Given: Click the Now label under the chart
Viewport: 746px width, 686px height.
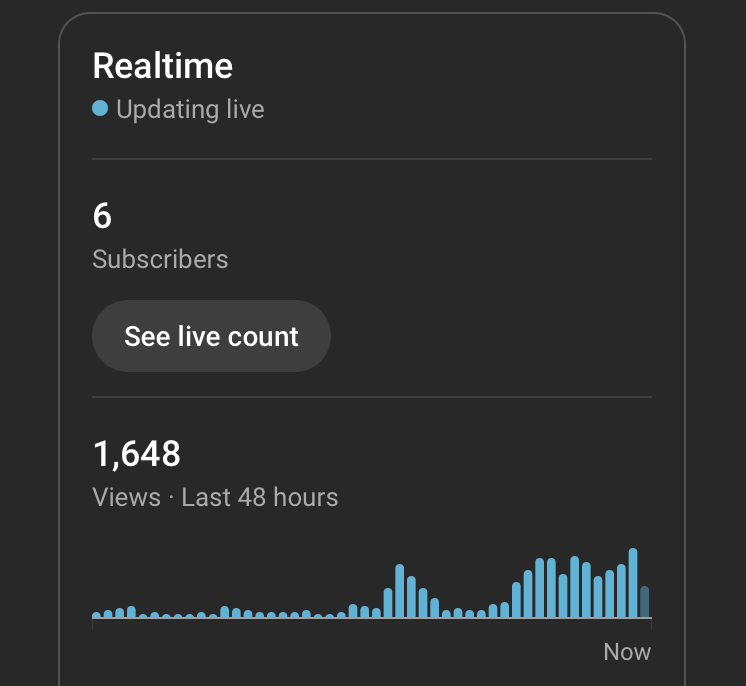Looking at the screenshot, I should click(x=627, y=652).
